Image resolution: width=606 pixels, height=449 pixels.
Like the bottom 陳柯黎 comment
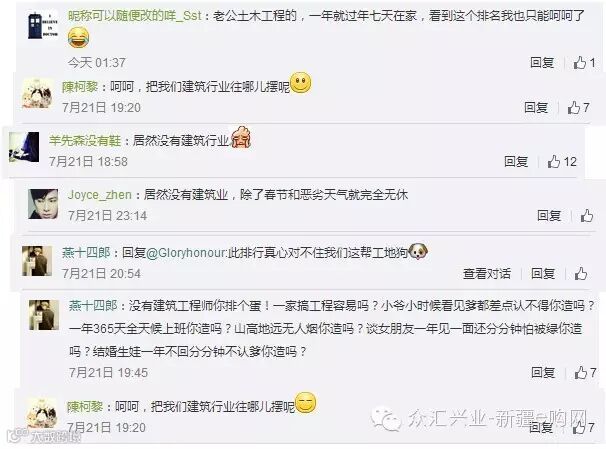pyautogui.click(x=584, y=427)
